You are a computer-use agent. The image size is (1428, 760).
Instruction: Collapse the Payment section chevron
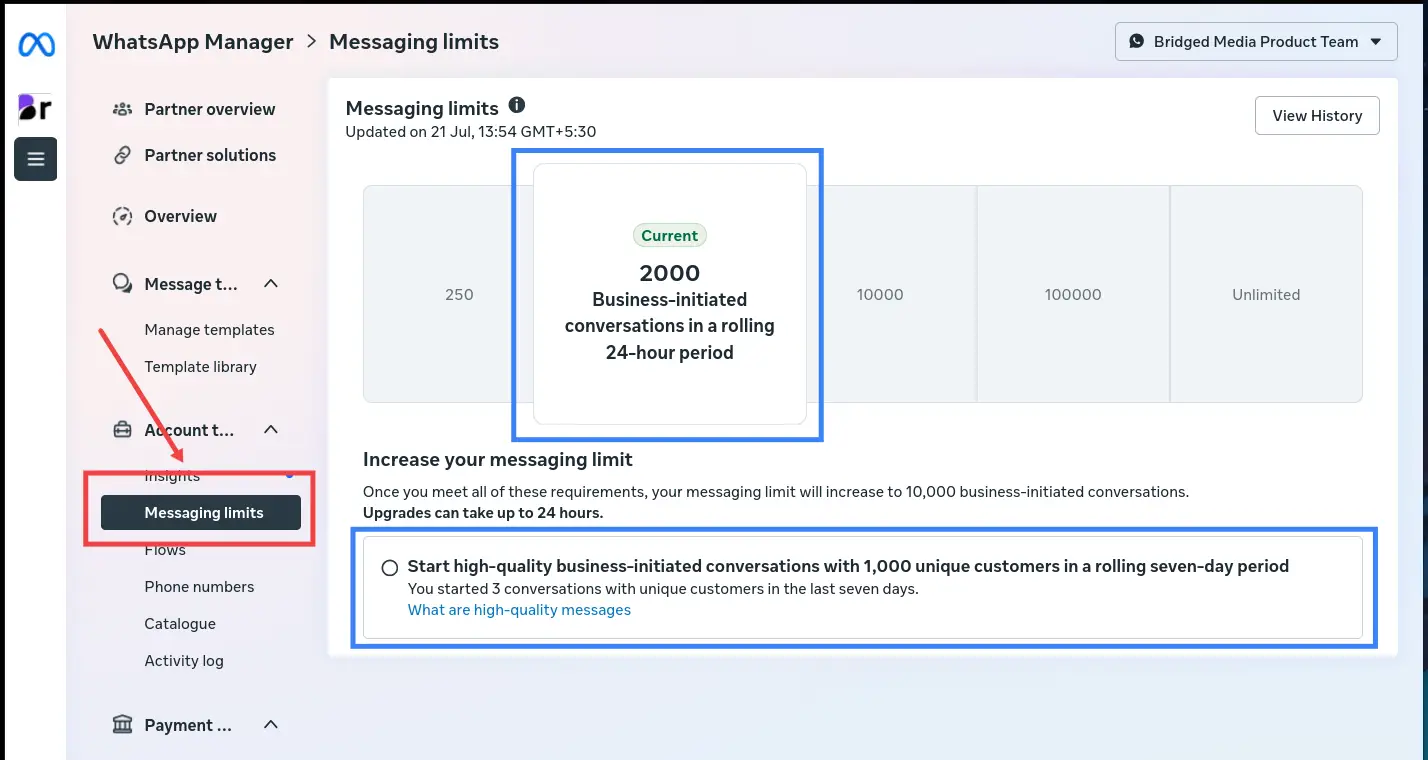point(270,724)
